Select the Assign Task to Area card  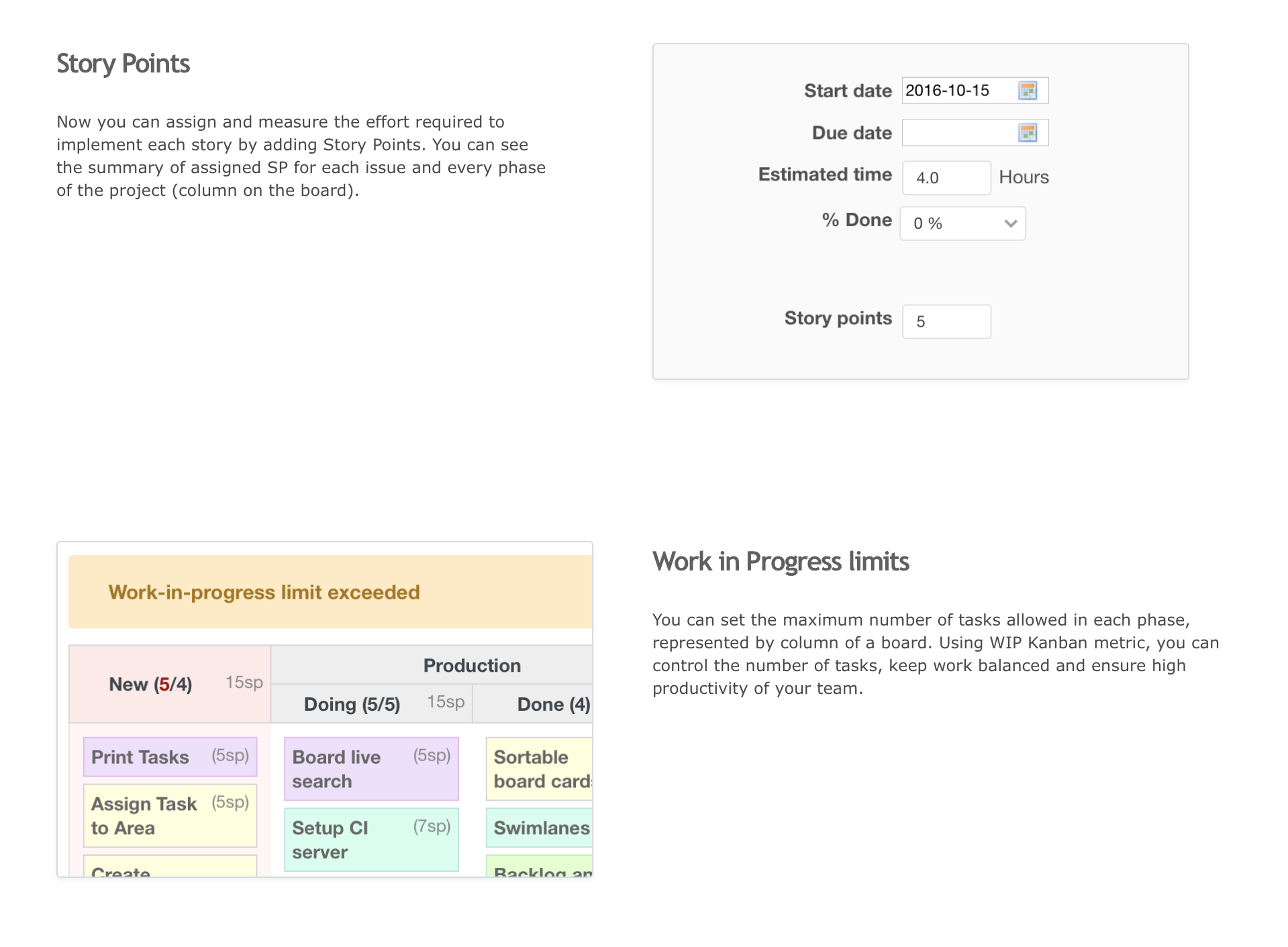[x=170, y=815]
